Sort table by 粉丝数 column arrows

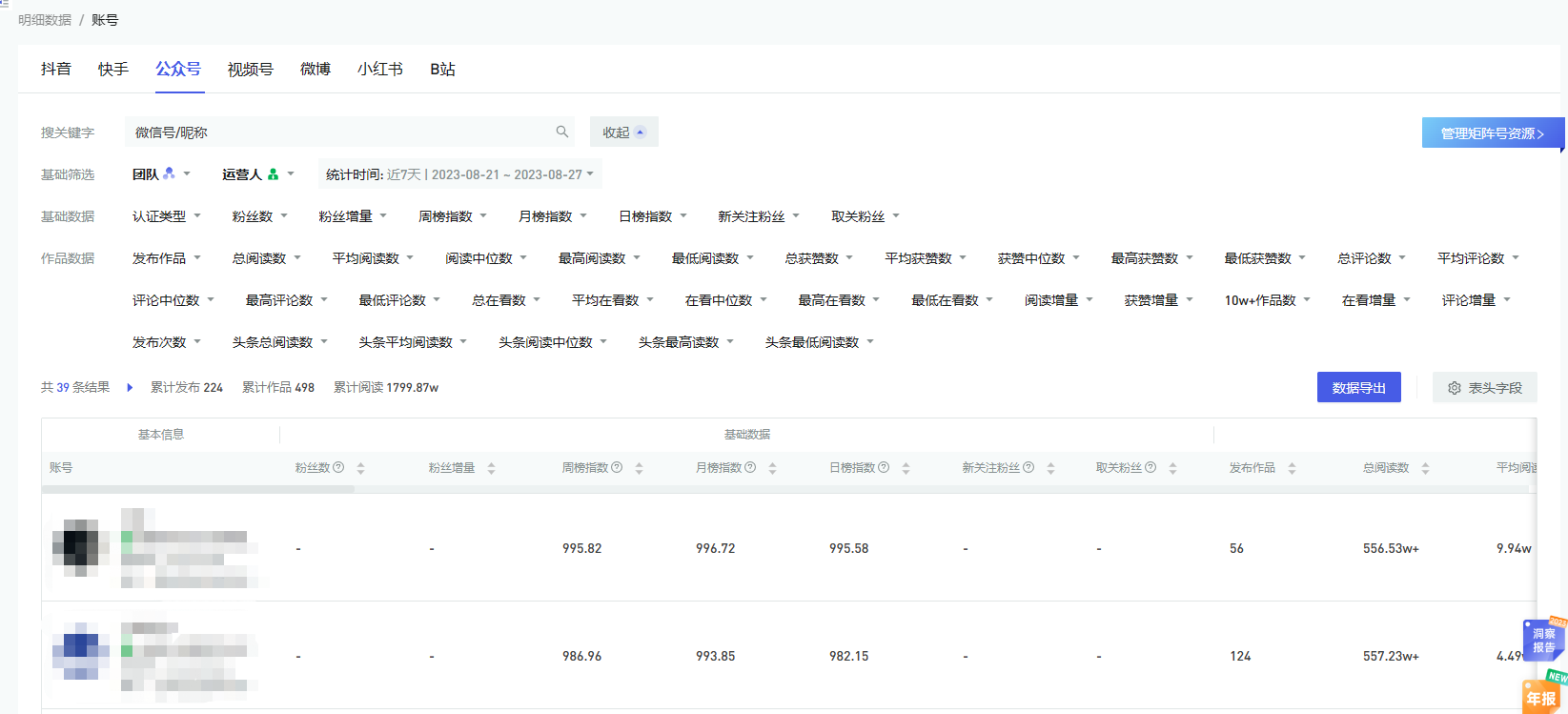click(x=360, y=468)
